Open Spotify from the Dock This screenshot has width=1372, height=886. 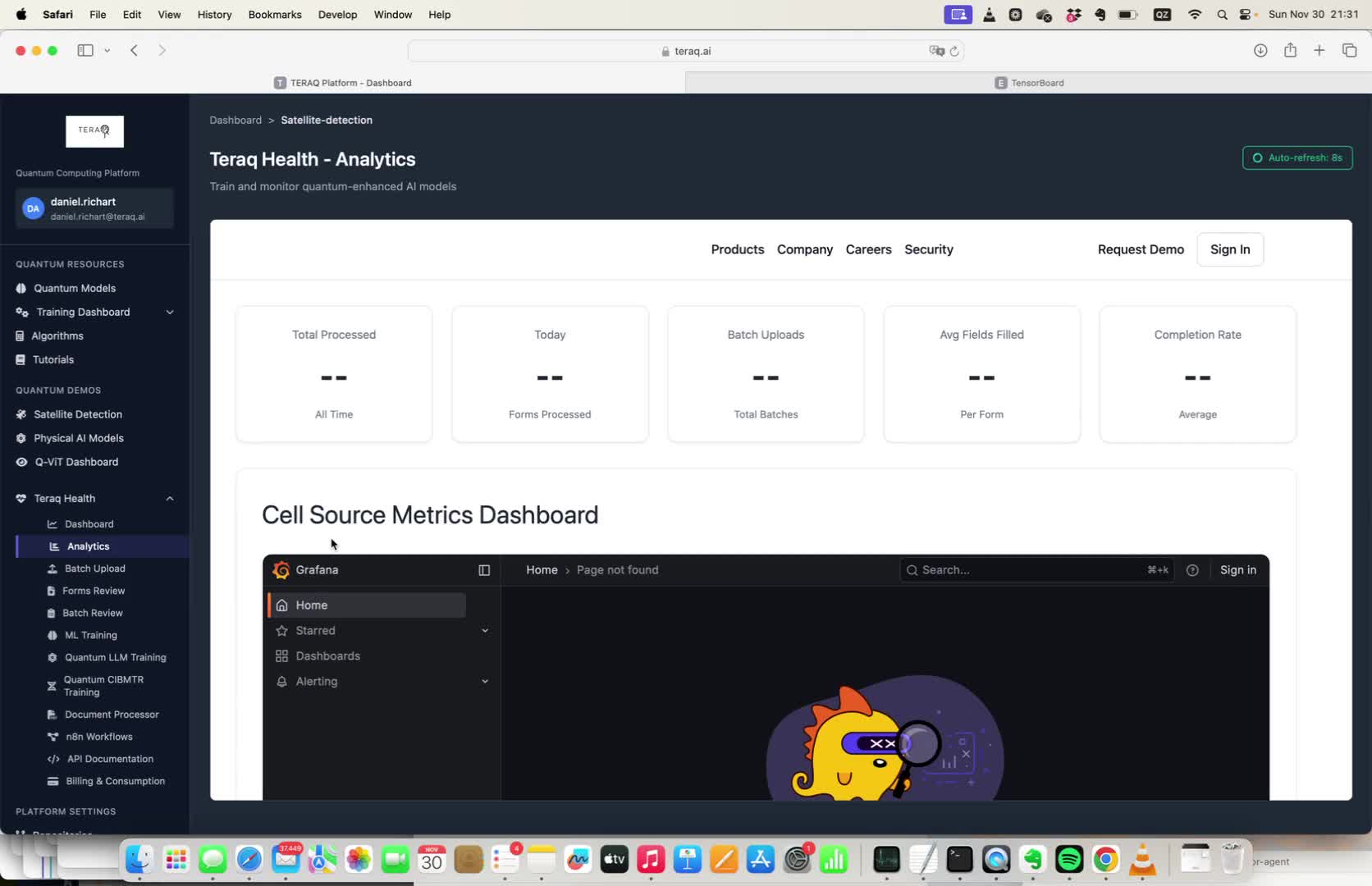tap(1068, 860)
